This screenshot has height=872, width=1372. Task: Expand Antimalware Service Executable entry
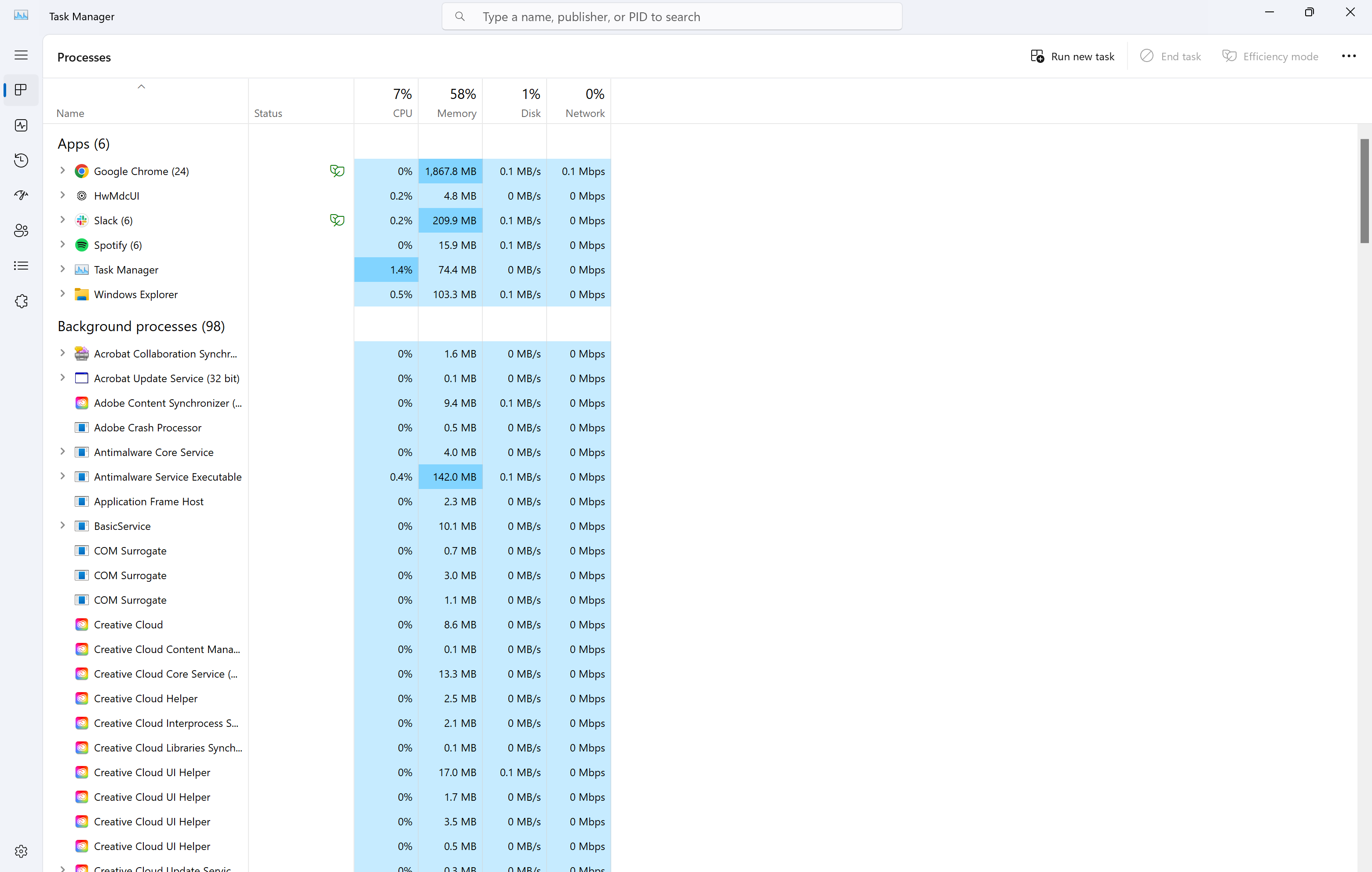tap(63, 476)
